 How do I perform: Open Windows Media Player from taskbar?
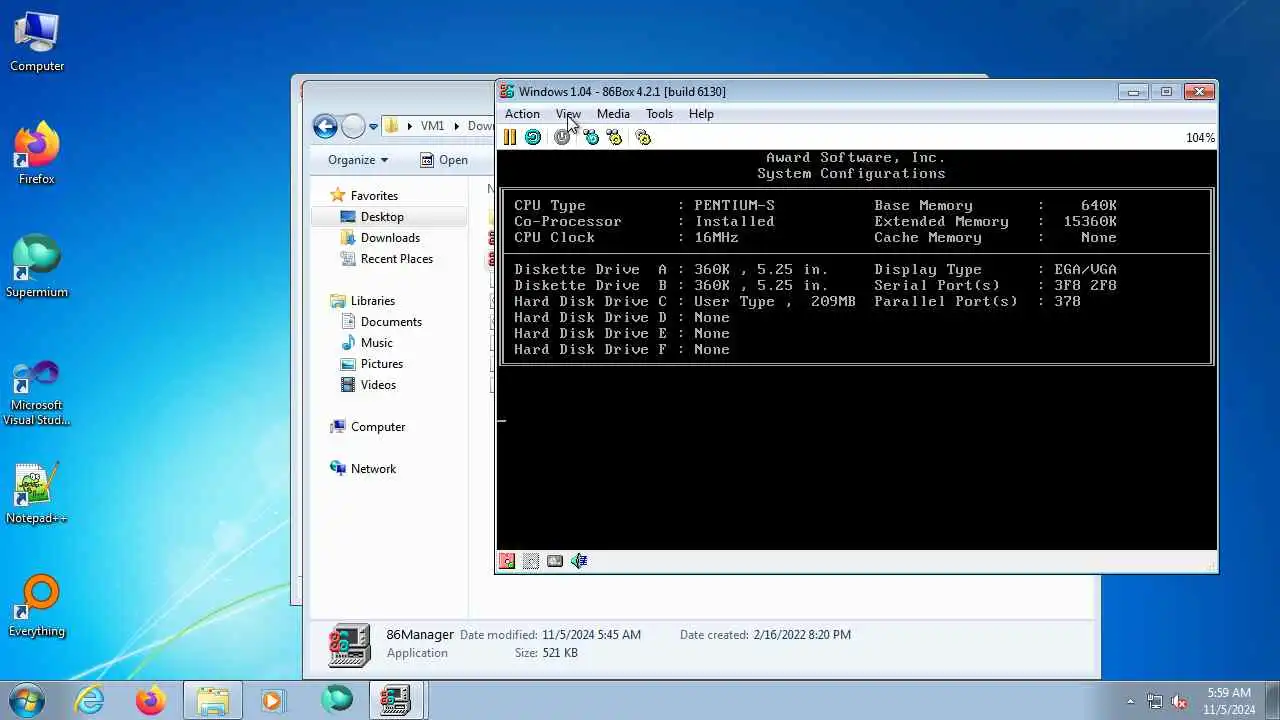273,700
